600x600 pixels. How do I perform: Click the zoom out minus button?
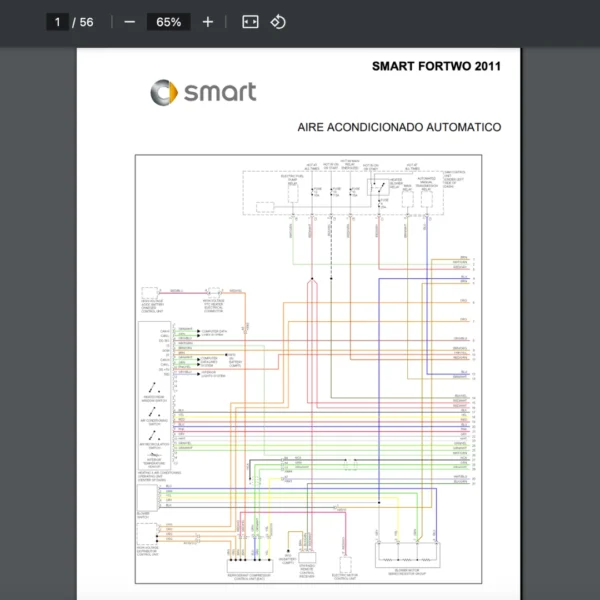click(x=129, y=22)
